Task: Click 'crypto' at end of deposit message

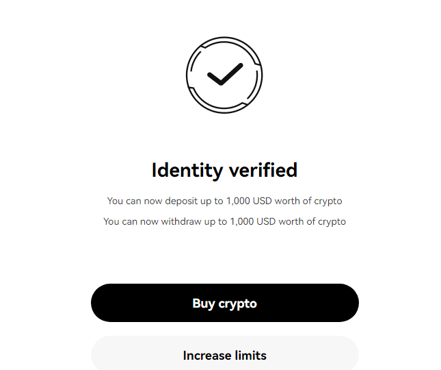Action: (328, 201)
